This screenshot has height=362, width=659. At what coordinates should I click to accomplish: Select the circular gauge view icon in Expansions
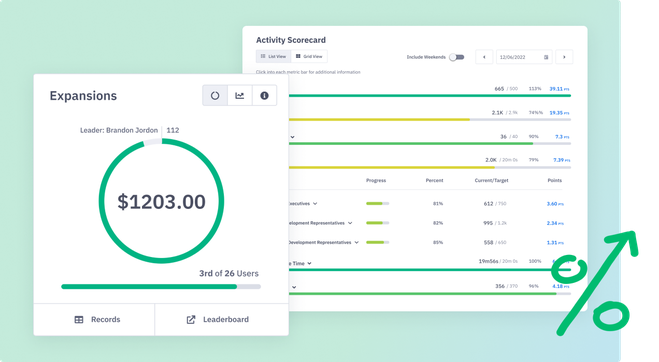pyautogui.click(x=215, y=95)
